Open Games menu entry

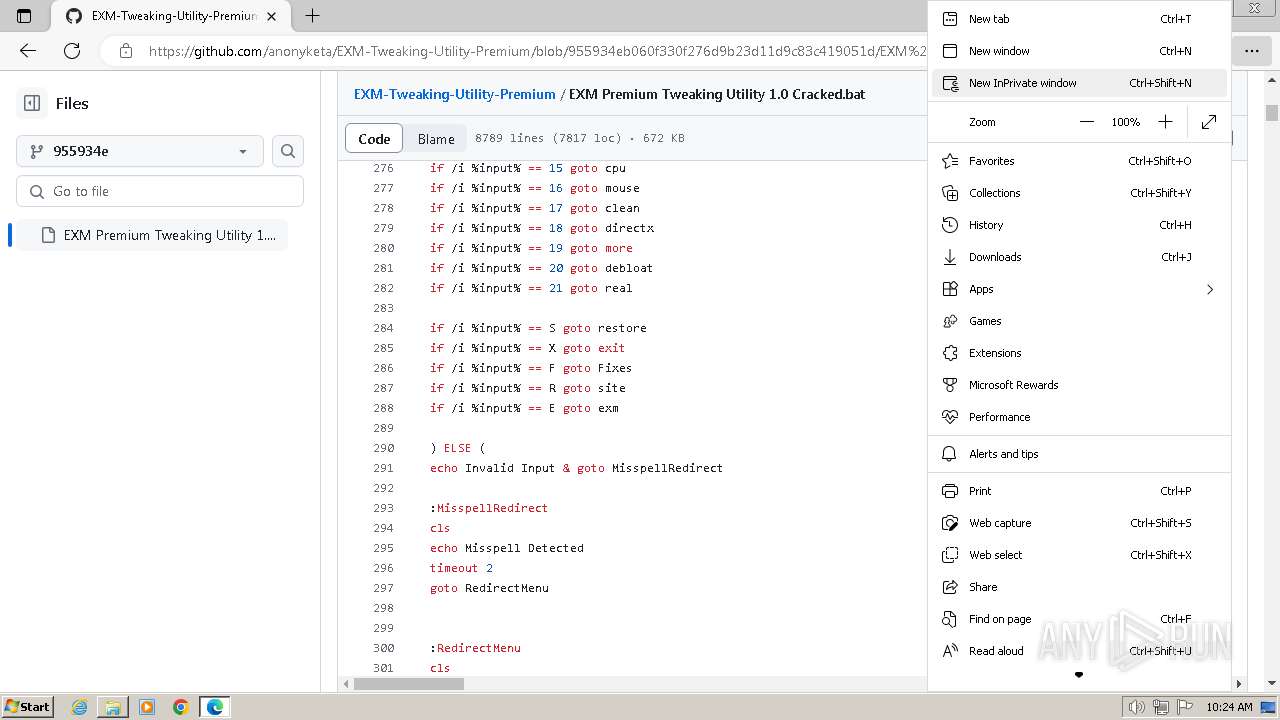(1079, 321)
